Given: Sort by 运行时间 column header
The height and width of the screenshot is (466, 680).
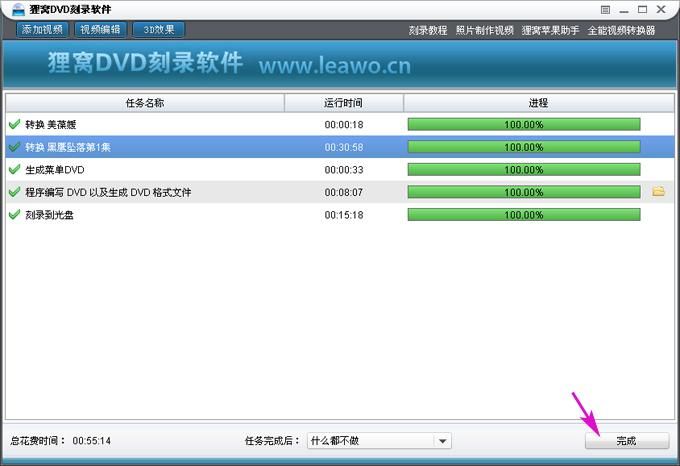Looking at the screenshot, I should (x=343, y=103).
